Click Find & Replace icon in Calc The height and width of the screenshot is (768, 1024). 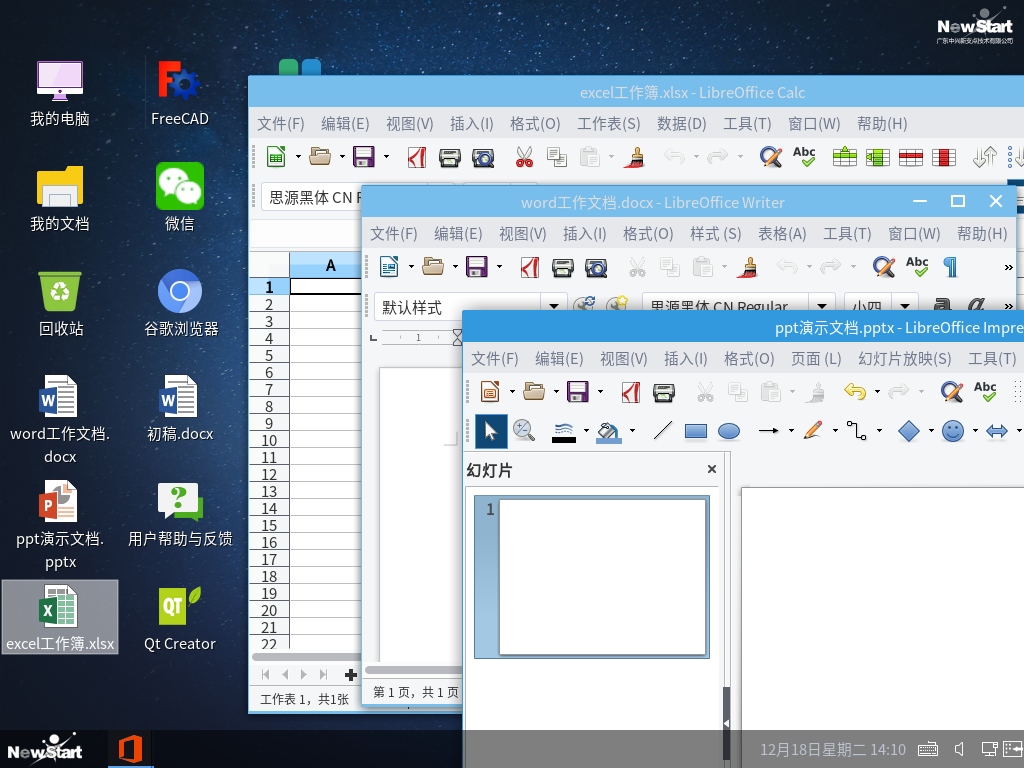click(x=771, y=157)
